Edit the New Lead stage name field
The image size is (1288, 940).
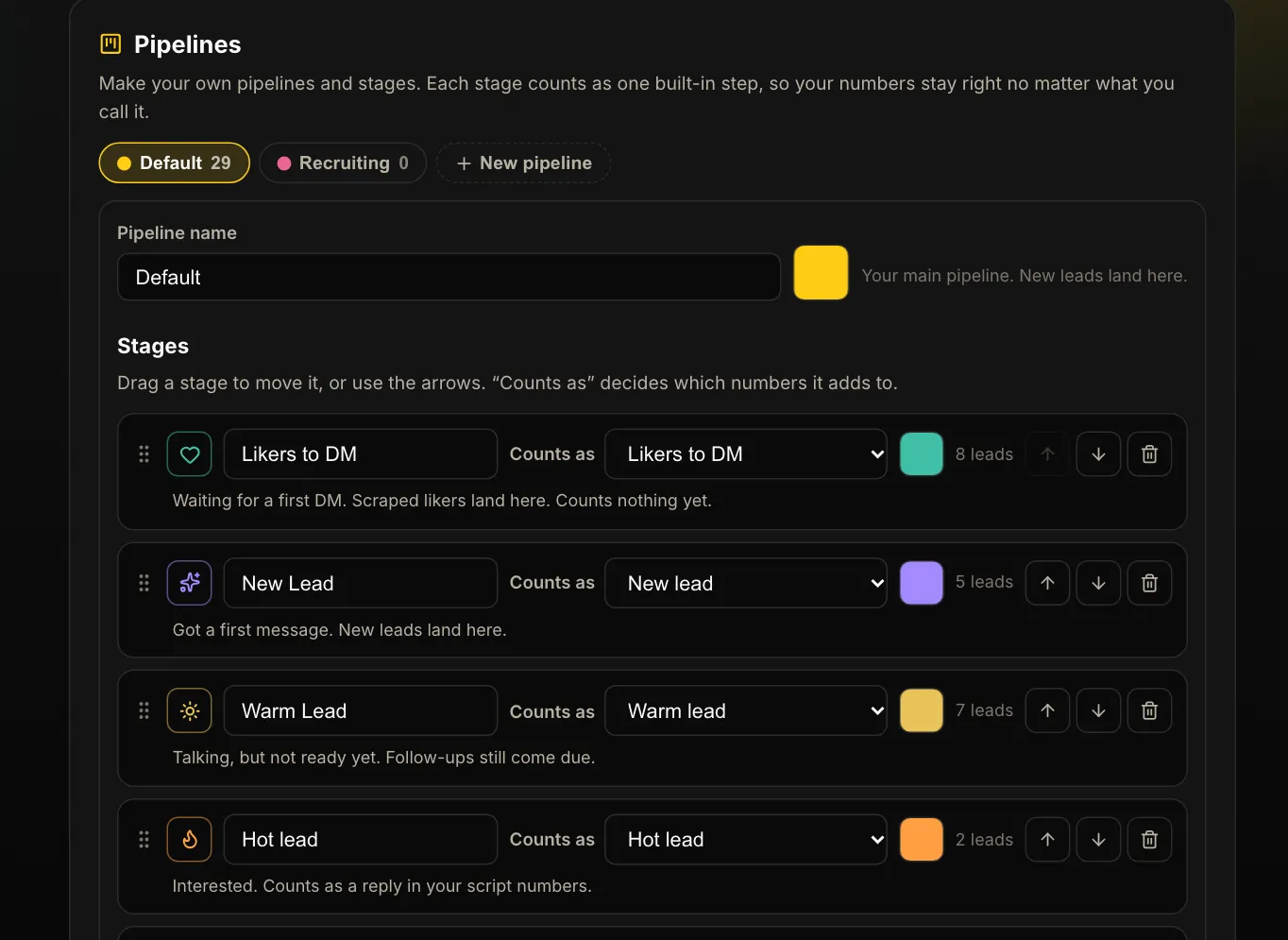click(361, 583)
